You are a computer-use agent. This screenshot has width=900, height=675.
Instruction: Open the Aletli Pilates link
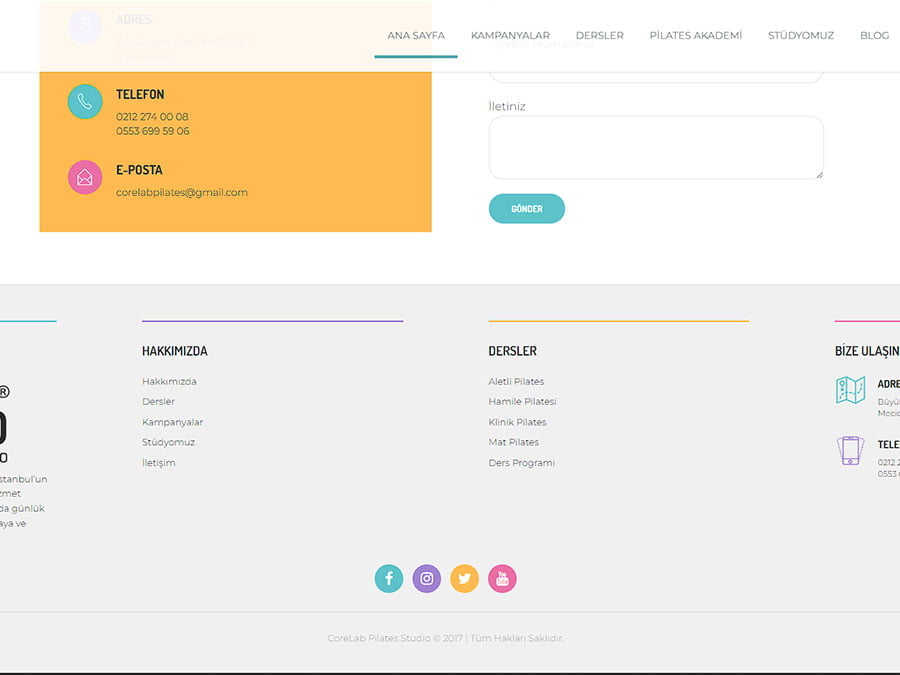pyautogui.click(x=516, y=382)
